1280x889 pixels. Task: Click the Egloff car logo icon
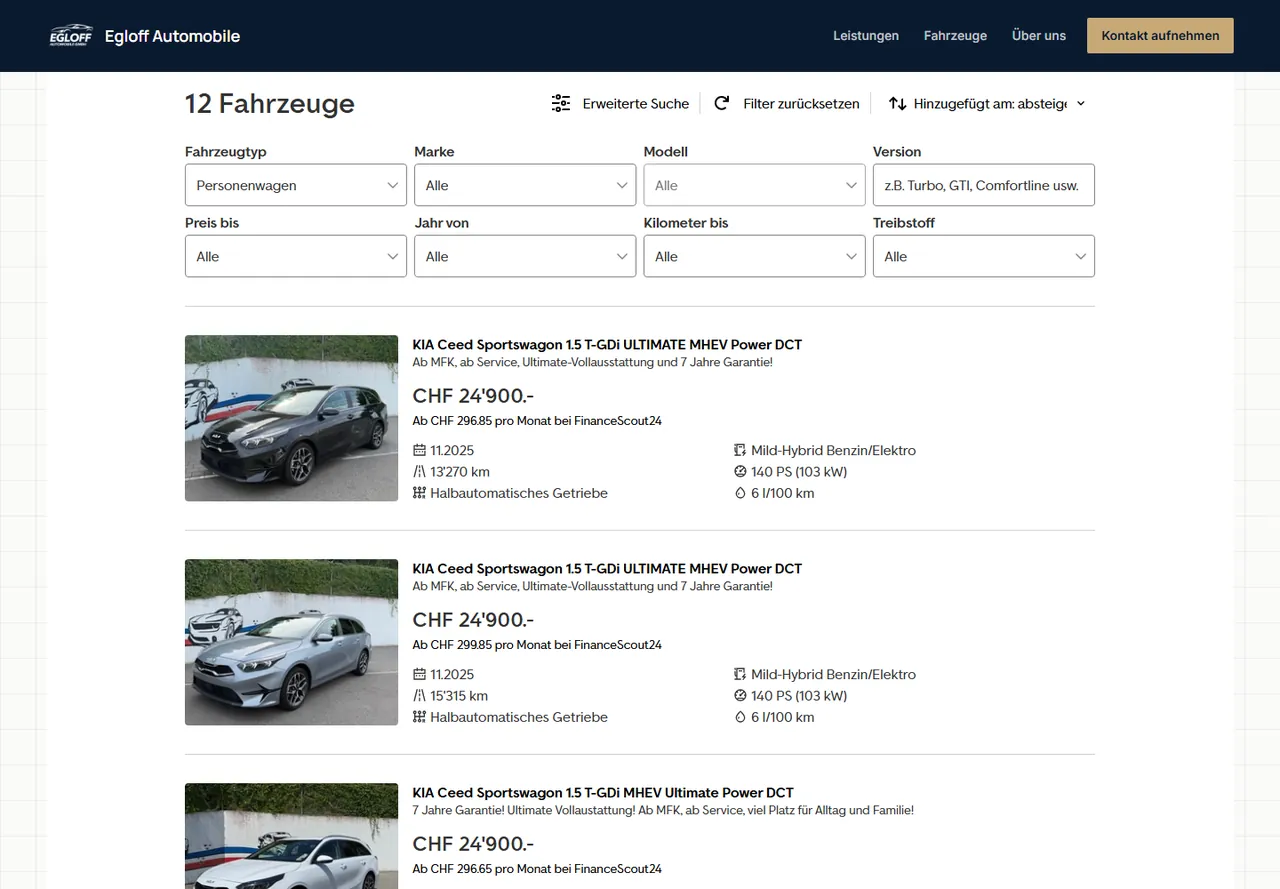pos(71,36)
